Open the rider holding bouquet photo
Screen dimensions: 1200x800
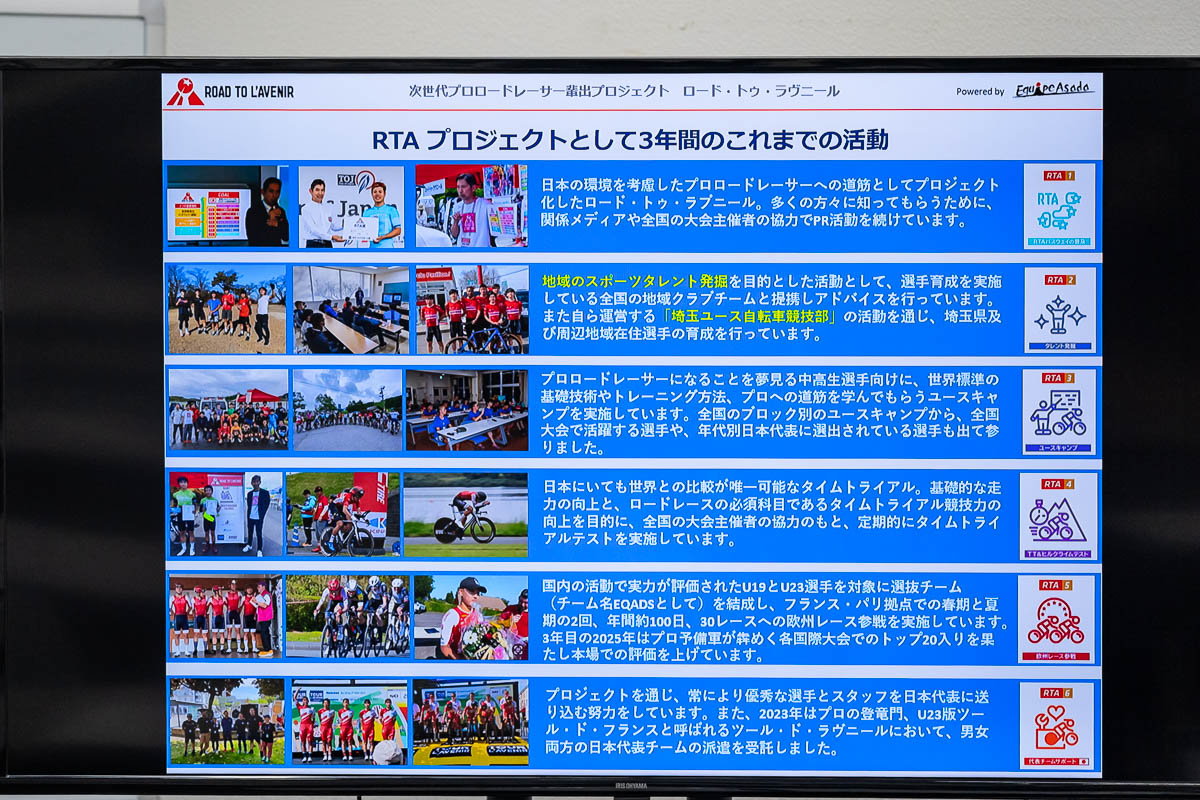pos(470,617)
